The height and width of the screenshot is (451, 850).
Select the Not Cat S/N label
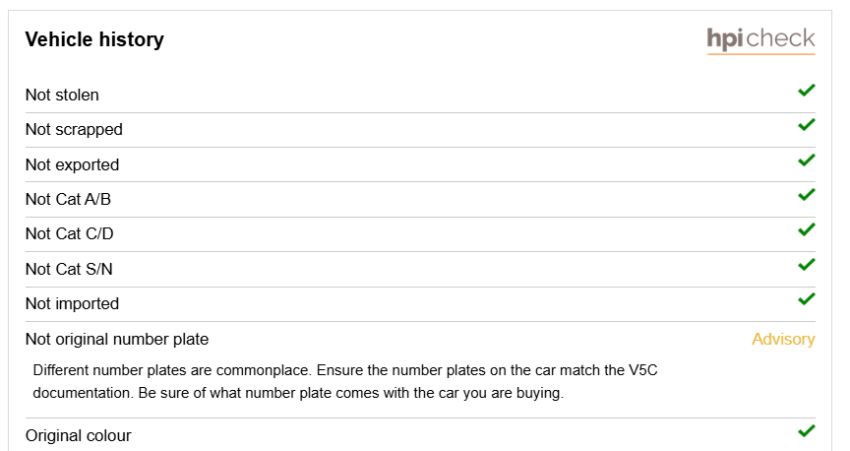tap(69, 269)
